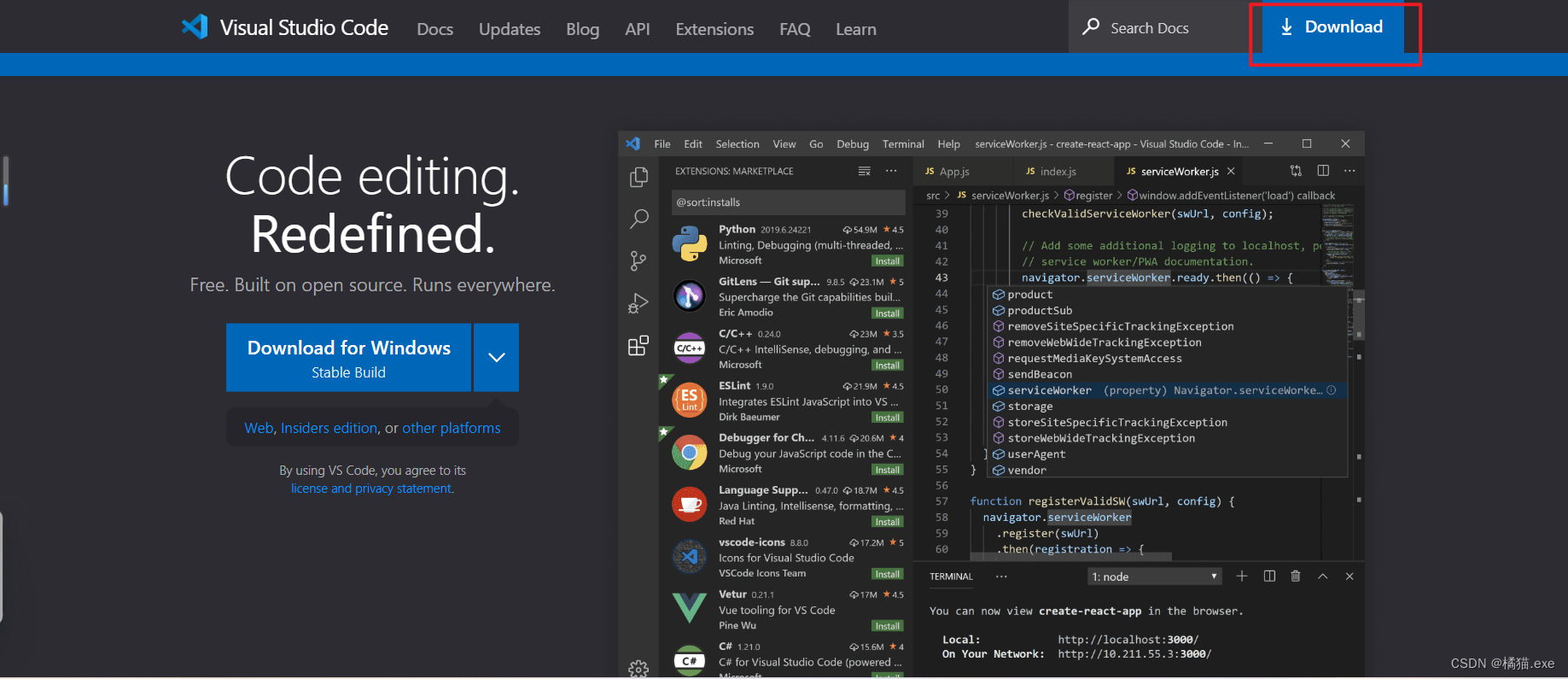Click the split editor icon
The height and width of the screenshot is (679, 1568).
click(x=1323, y=171)
